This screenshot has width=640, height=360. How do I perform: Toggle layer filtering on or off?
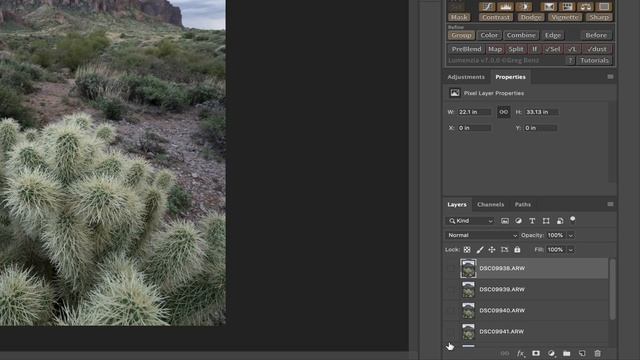pos(573,219)
